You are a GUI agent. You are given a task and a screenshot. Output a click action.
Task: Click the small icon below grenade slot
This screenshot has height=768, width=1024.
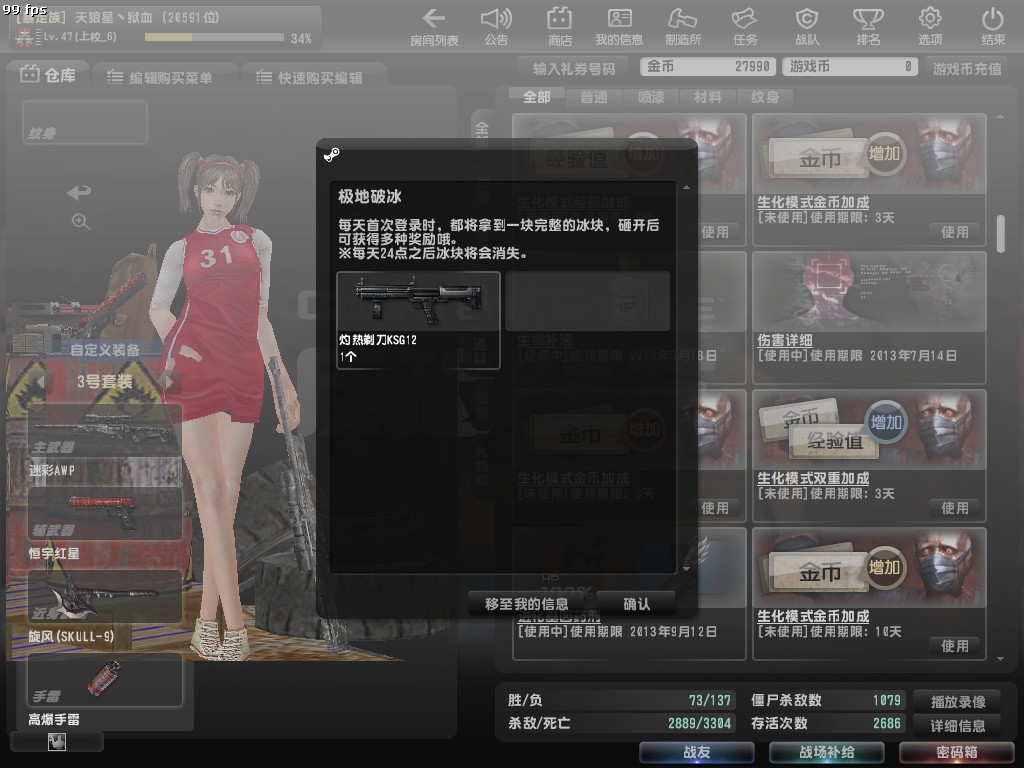57,741
